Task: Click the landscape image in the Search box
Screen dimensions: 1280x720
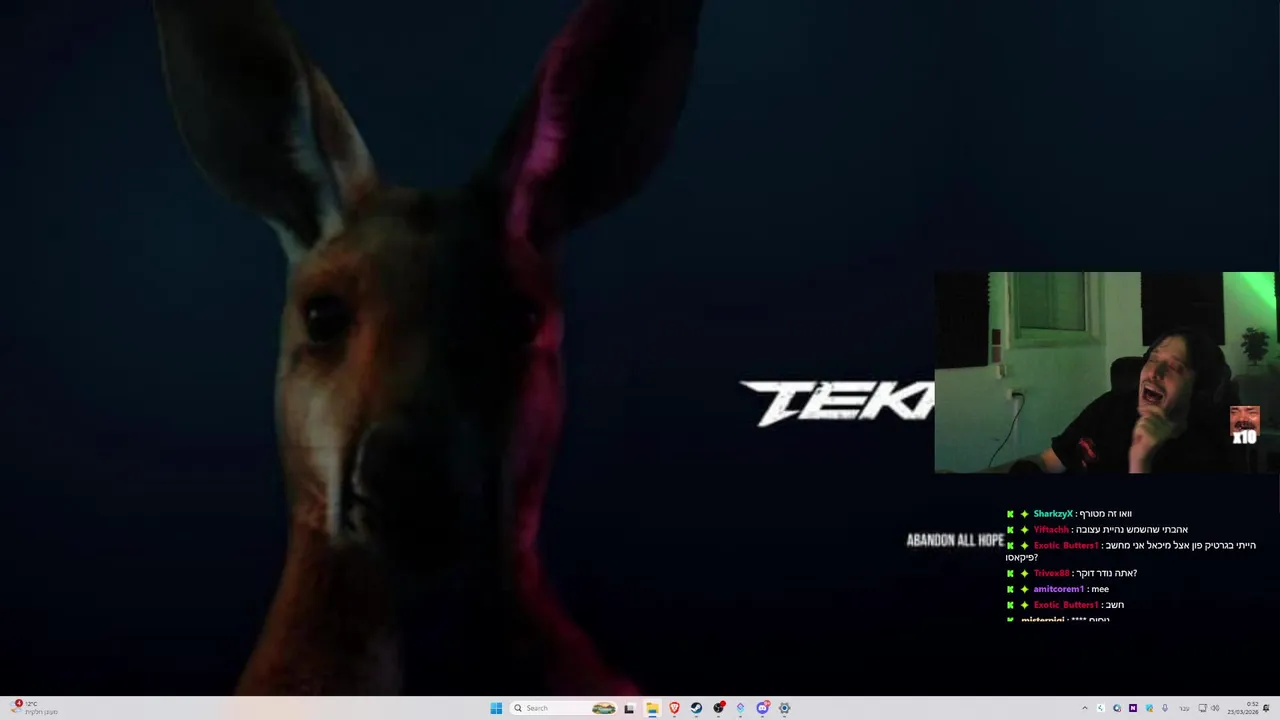Action: (603, 708)
